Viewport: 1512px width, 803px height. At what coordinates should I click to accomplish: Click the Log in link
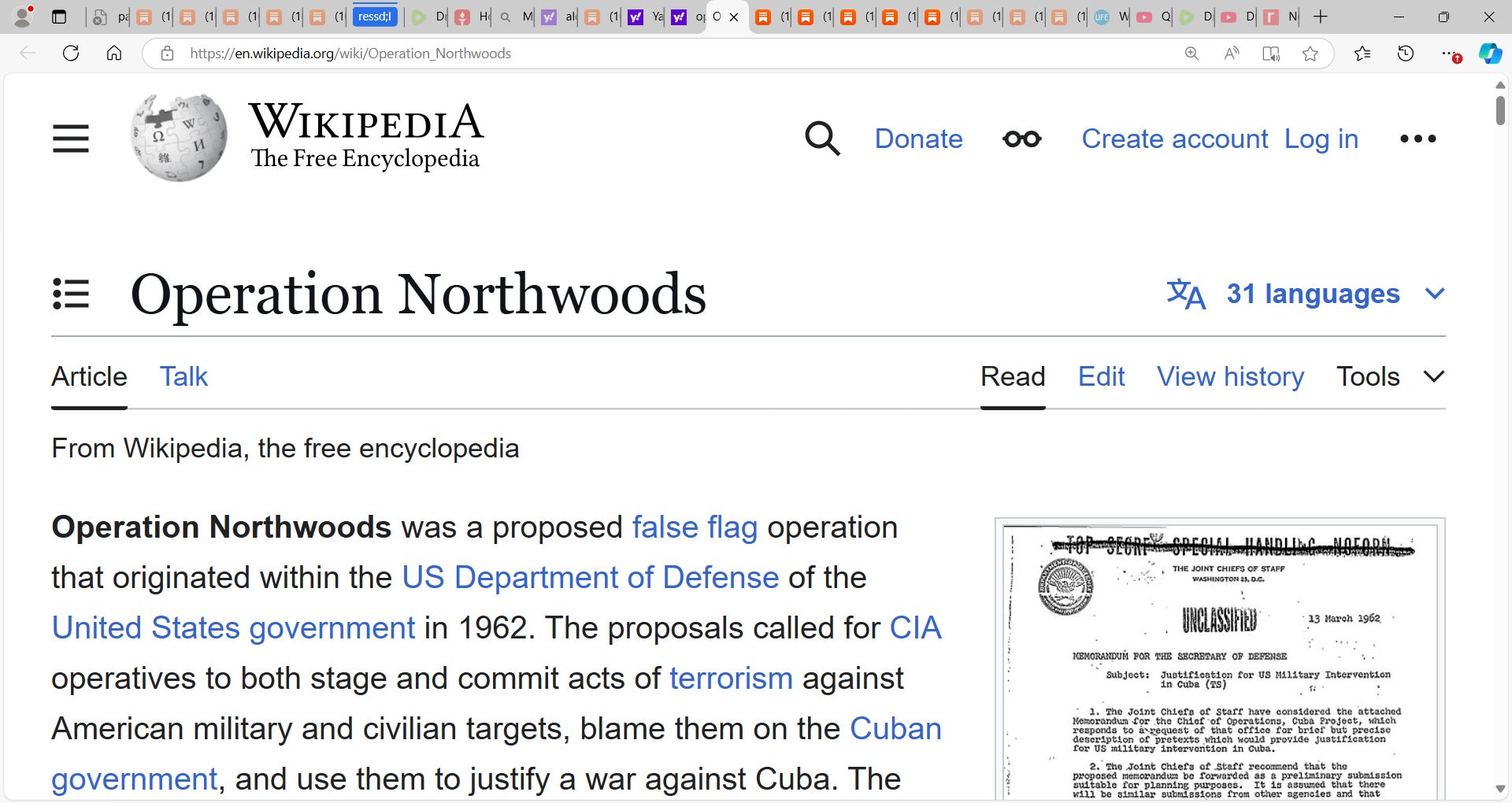pos(1321,139)
